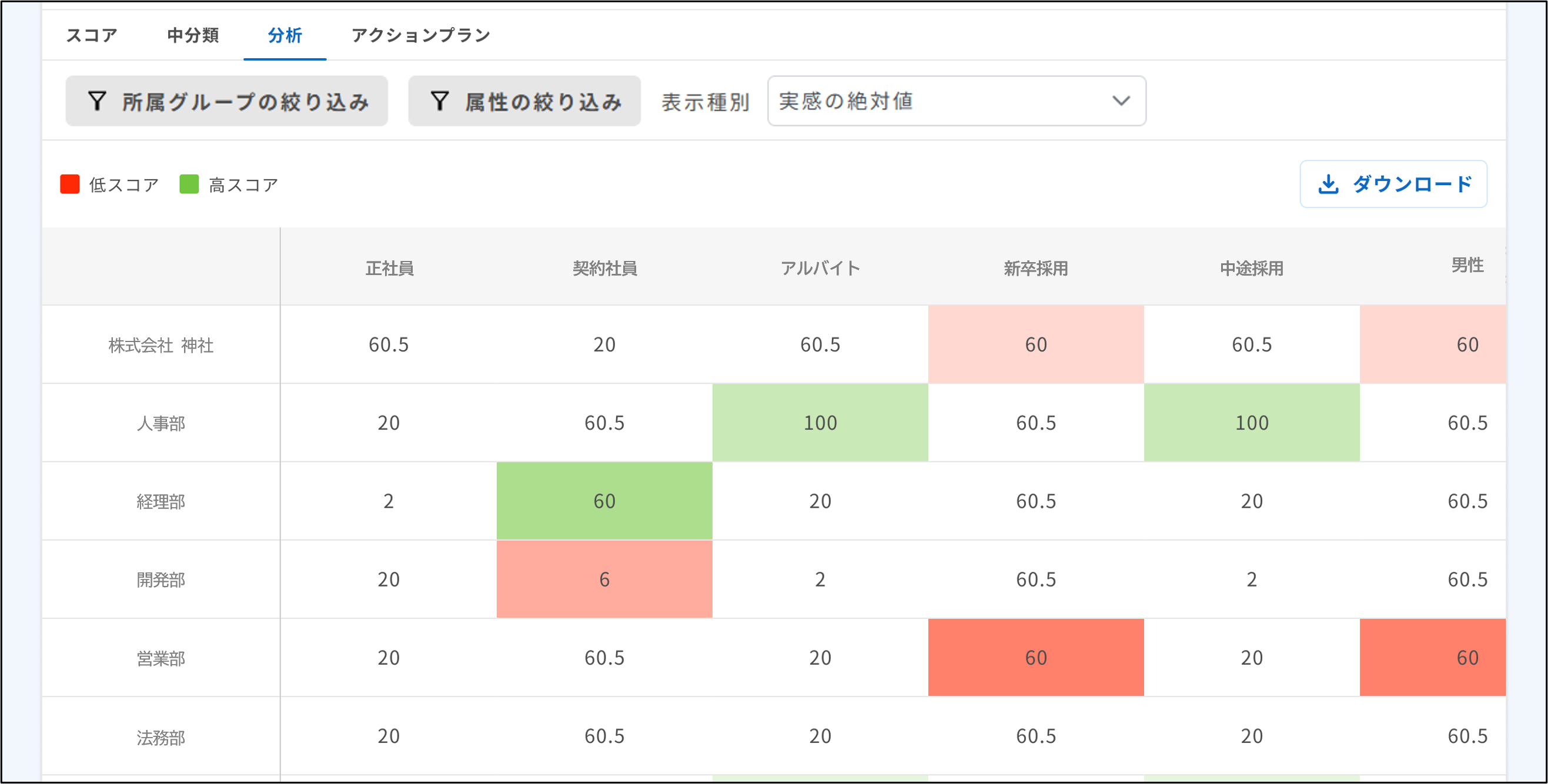Viewport: 1548px width, 784px height.
Task: Select the green 100 cell for 人事部 アルバイト
Action: click(820, 423)
